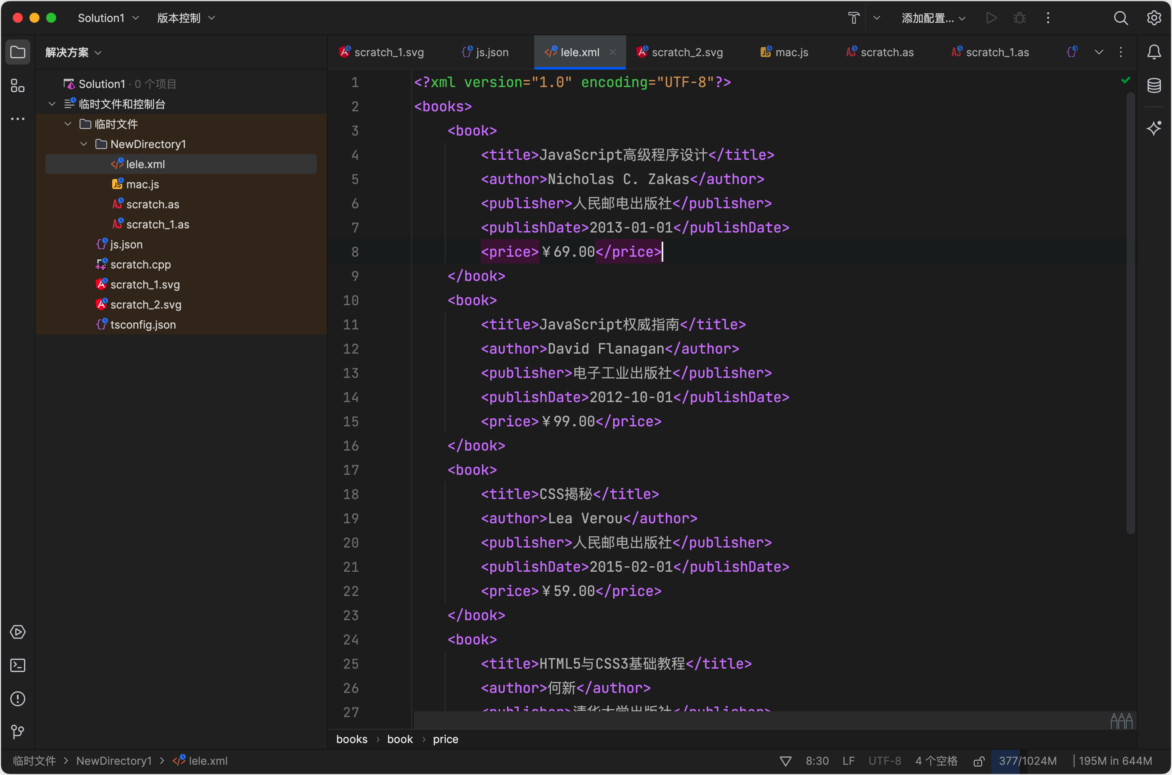The height and width of the screenshot is (775, 1172).
Task: Click the Debug bug icon
Action: coord(1020,18)
